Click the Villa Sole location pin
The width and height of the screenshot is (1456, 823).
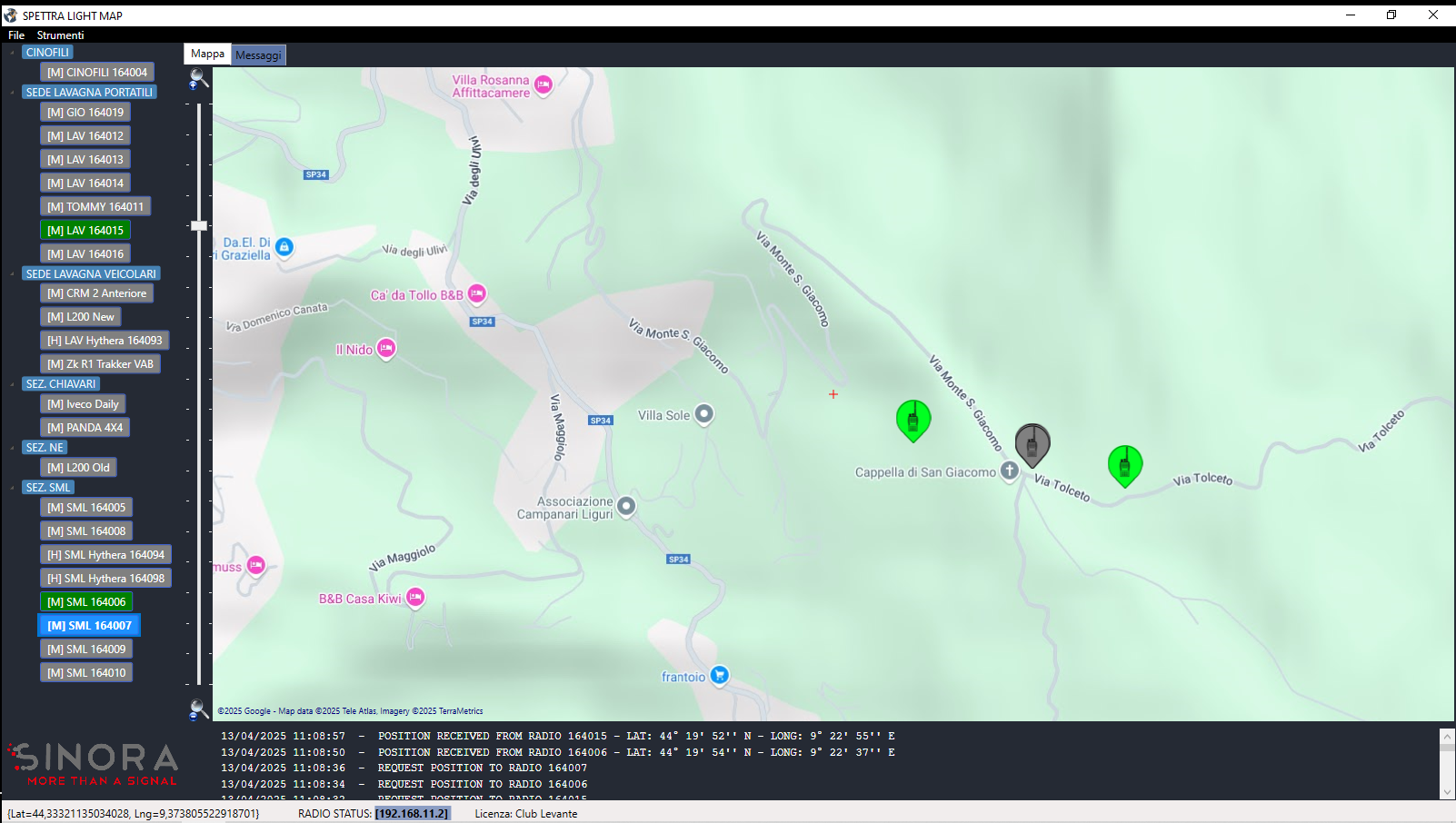pos(704,414)
